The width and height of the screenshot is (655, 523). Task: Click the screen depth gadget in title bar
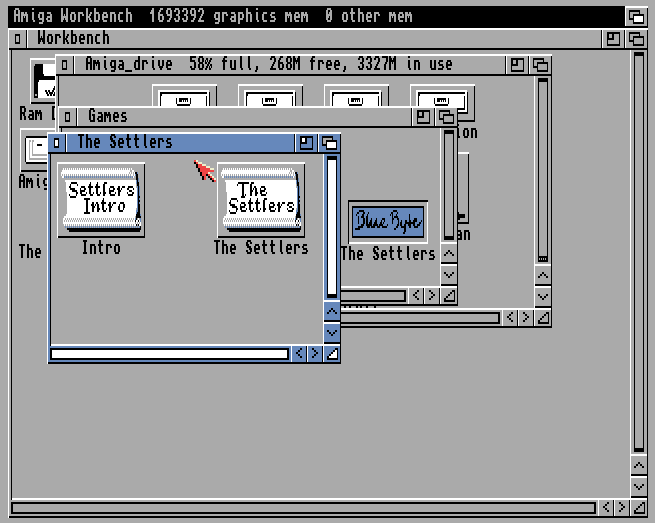click(636, 17)
